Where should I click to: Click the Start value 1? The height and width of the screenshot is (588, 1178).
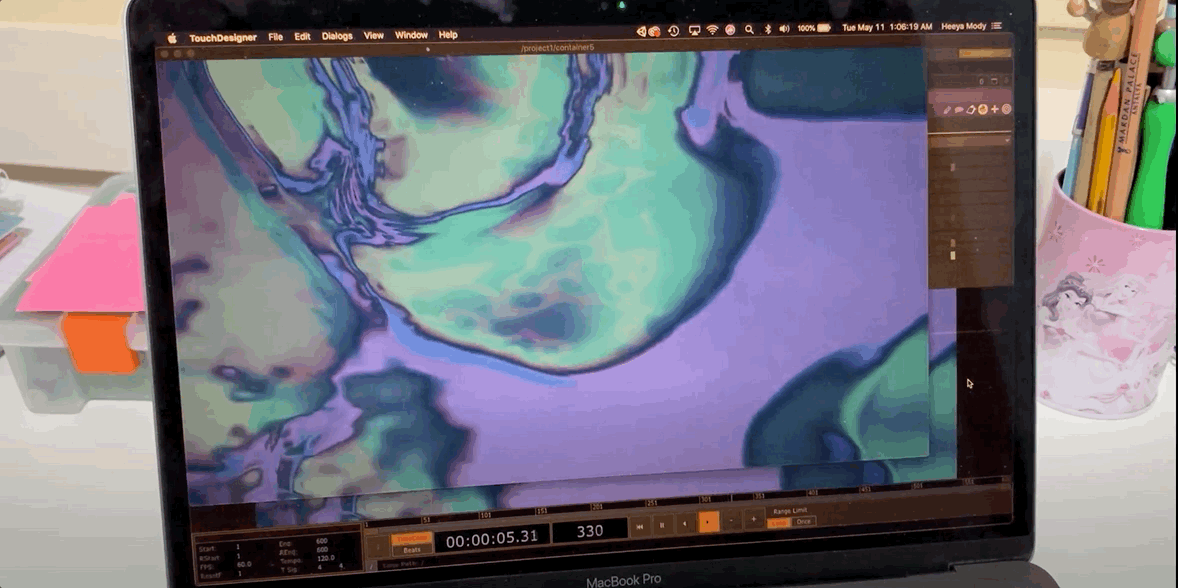click(238, 547)
